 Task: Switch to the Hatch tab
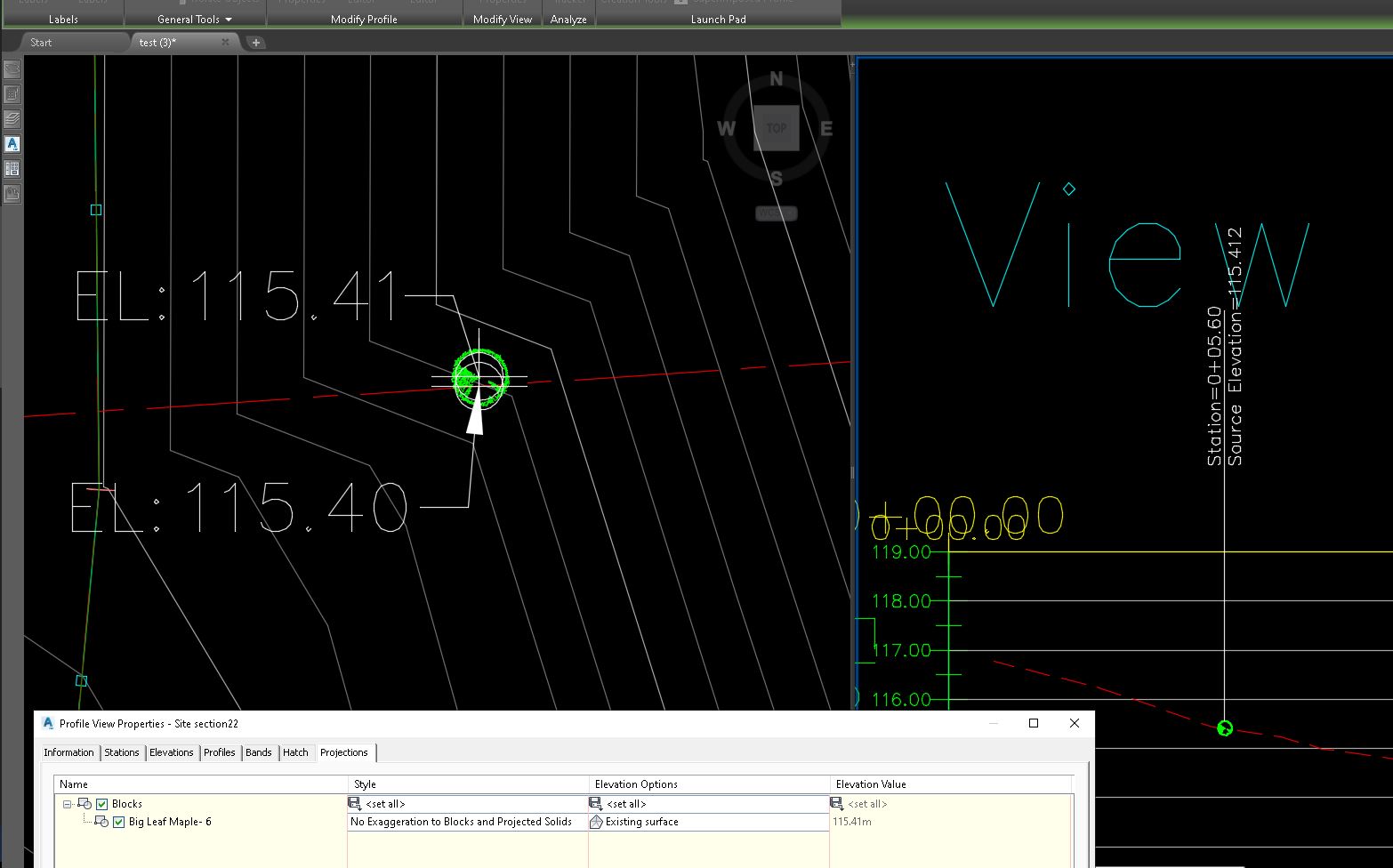tap(296, 752)
